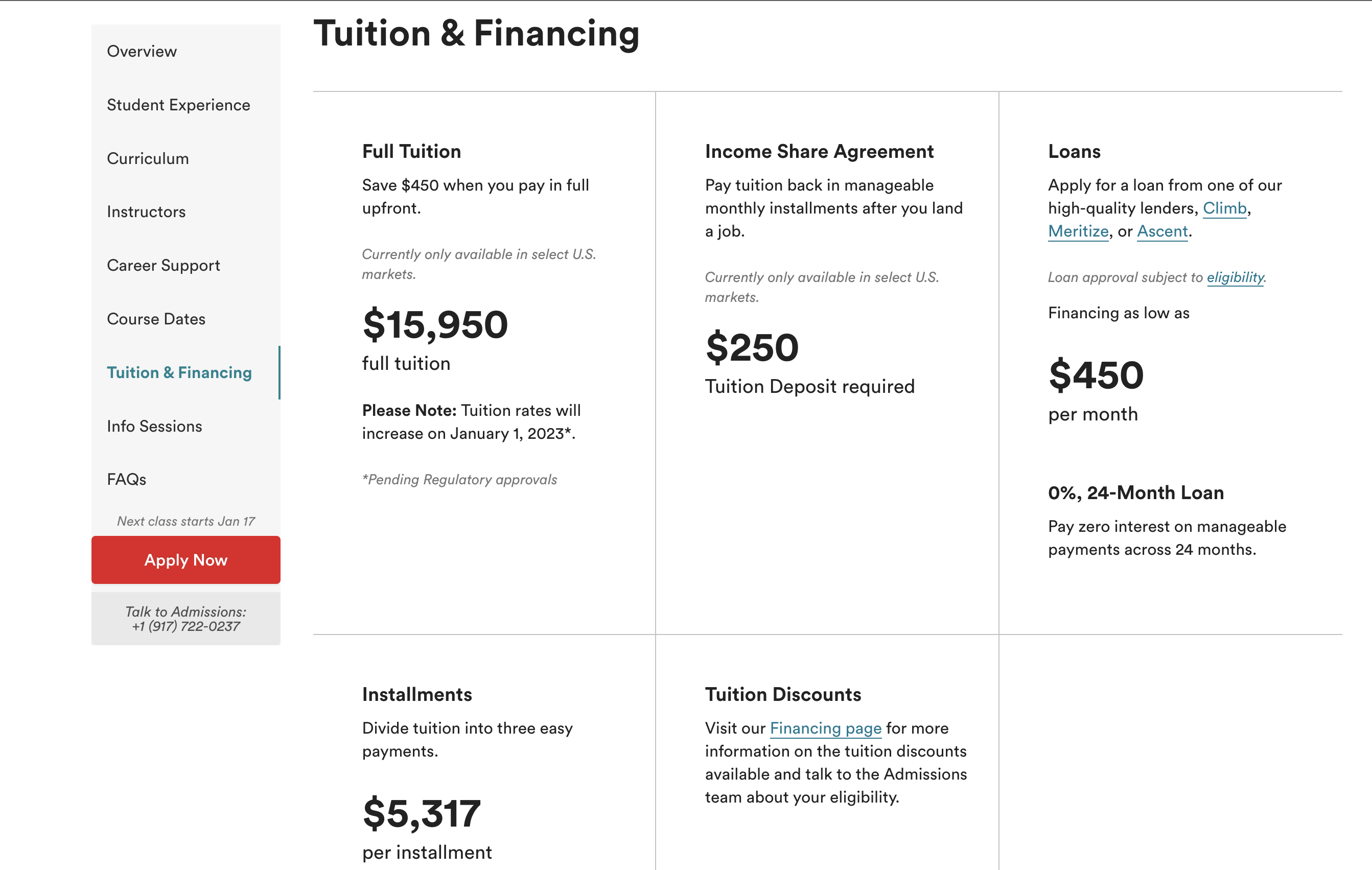Screen dimensions: 1372x870
Task: Visit the Ascent lender link
Action: click(x=1162, y=231)
